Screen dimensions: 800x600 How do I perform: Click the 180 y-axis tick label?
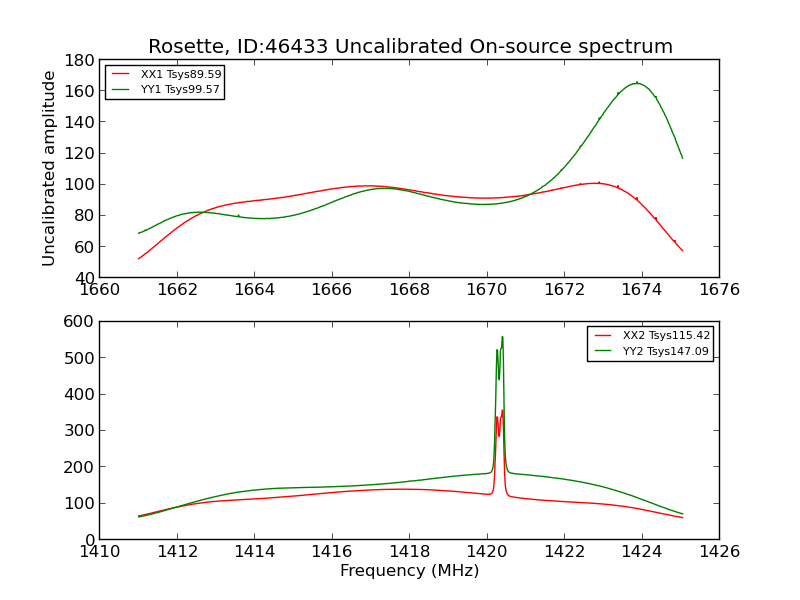[80, 61]
